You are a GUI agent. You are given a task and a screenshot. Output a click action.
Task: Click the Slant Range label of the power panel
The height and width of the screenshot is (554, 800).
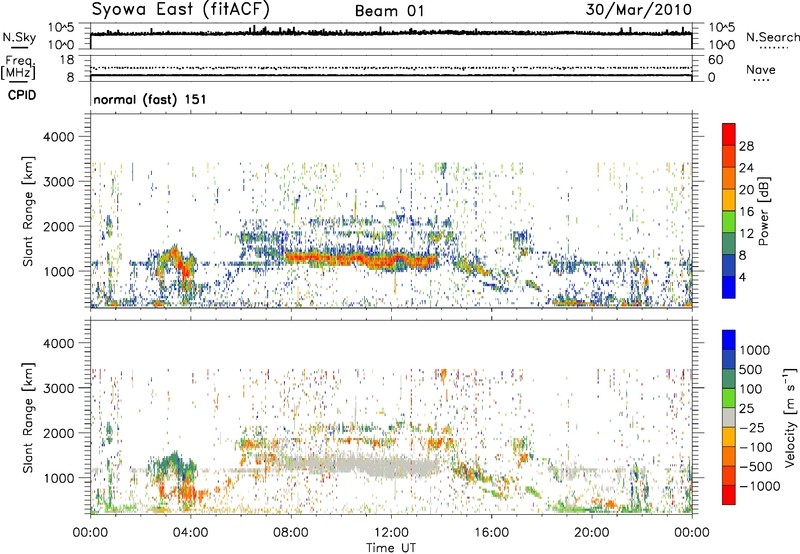click(x=28, y=211)
